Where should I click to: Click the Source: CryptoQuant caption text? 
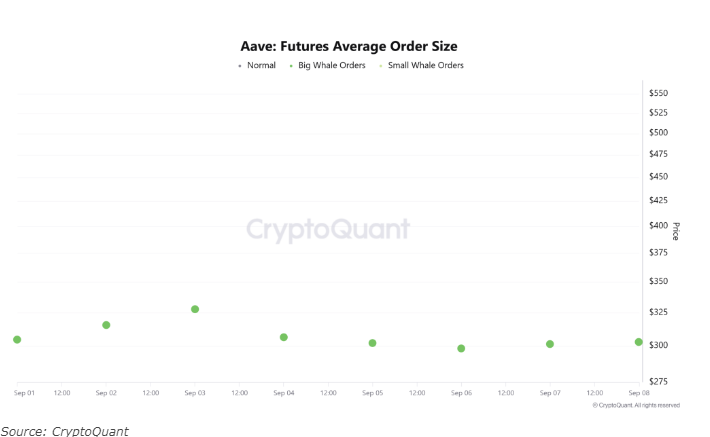(x=64, y=430)
